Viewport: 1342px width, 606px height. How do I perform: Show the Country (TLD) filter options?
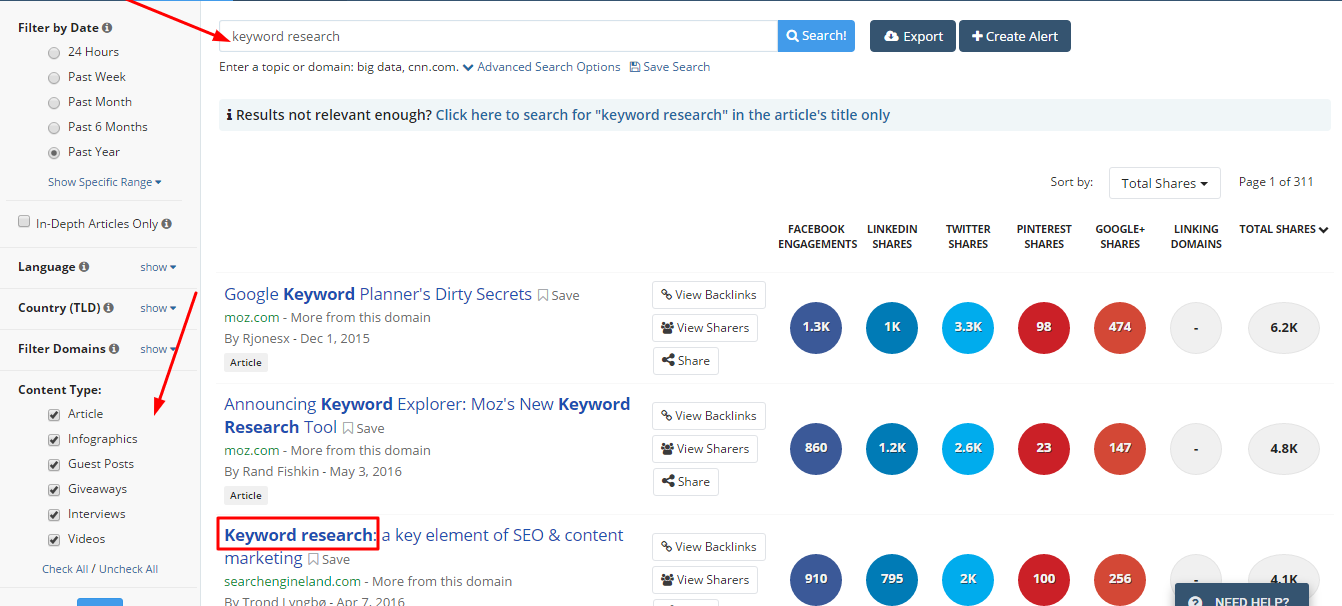click(x=158, y=308)
